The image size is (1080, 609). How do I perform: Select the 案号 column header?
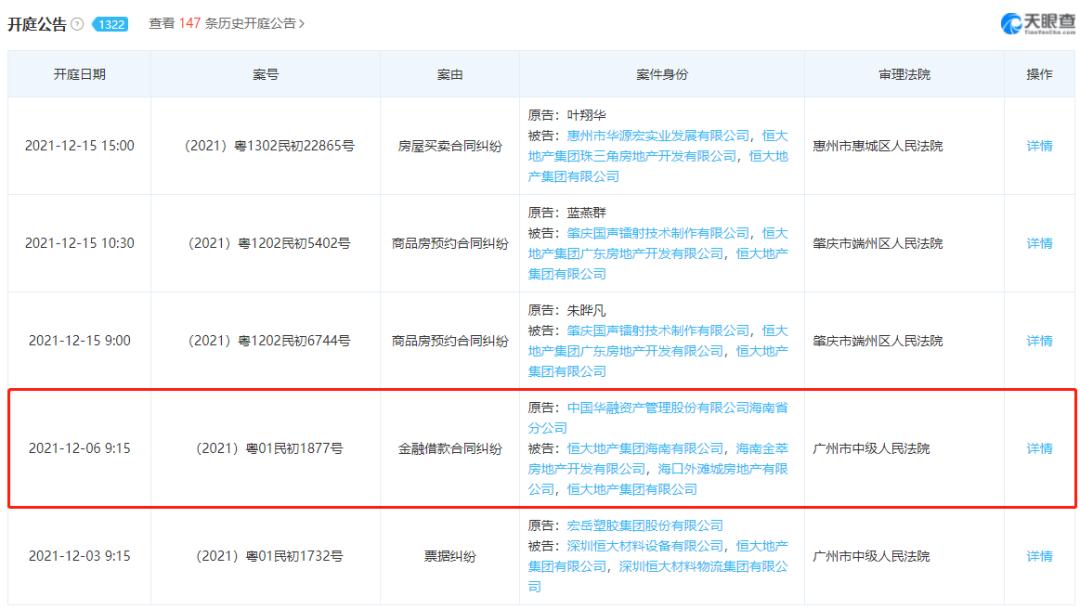(265, 74)
